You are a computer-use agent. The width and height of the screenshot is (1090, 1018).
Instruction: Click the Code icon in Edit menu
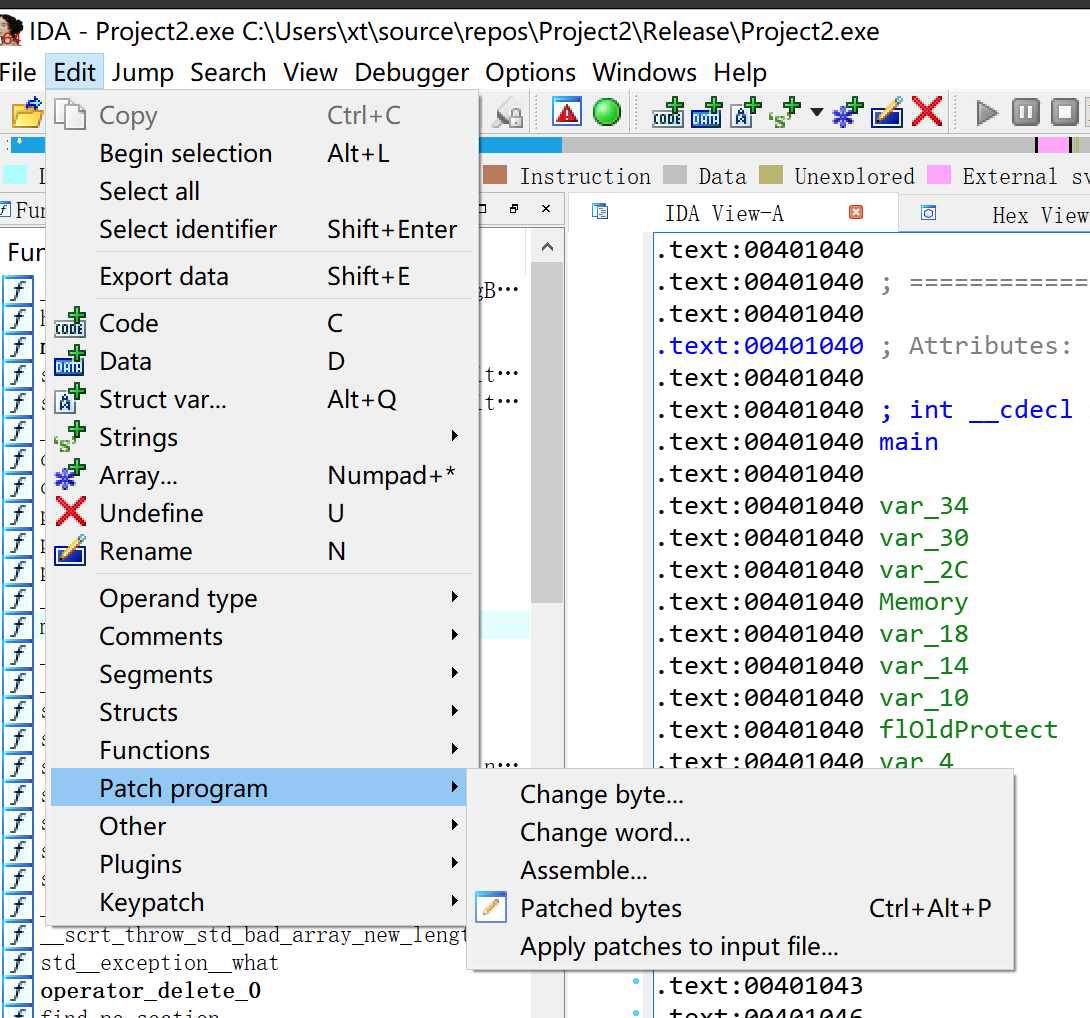[70, 323]
